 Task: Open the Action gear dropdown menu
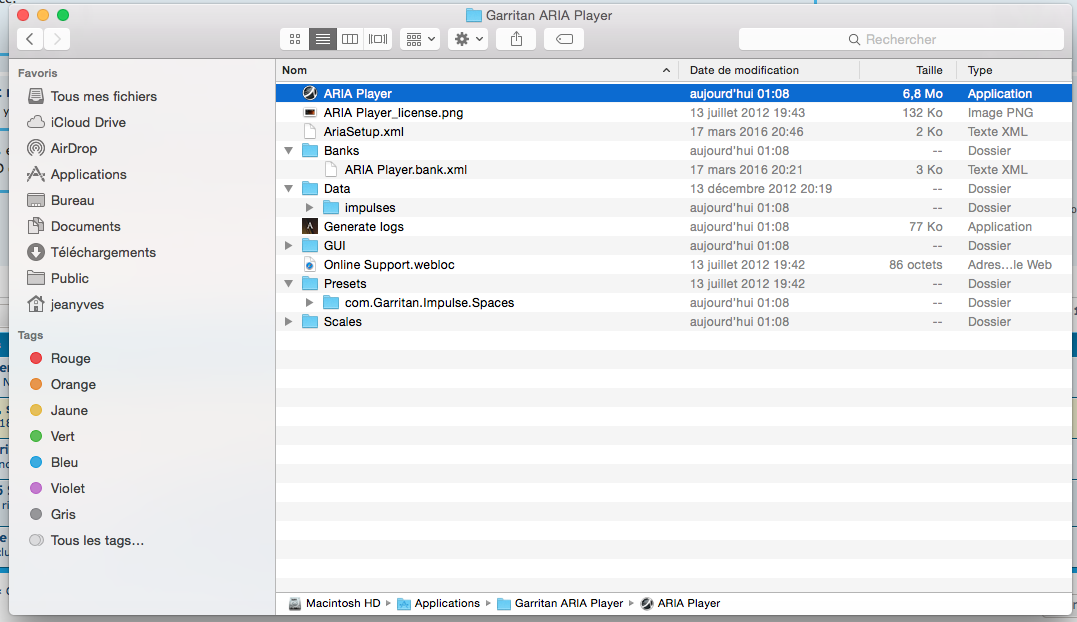click(x=467, y=39)
